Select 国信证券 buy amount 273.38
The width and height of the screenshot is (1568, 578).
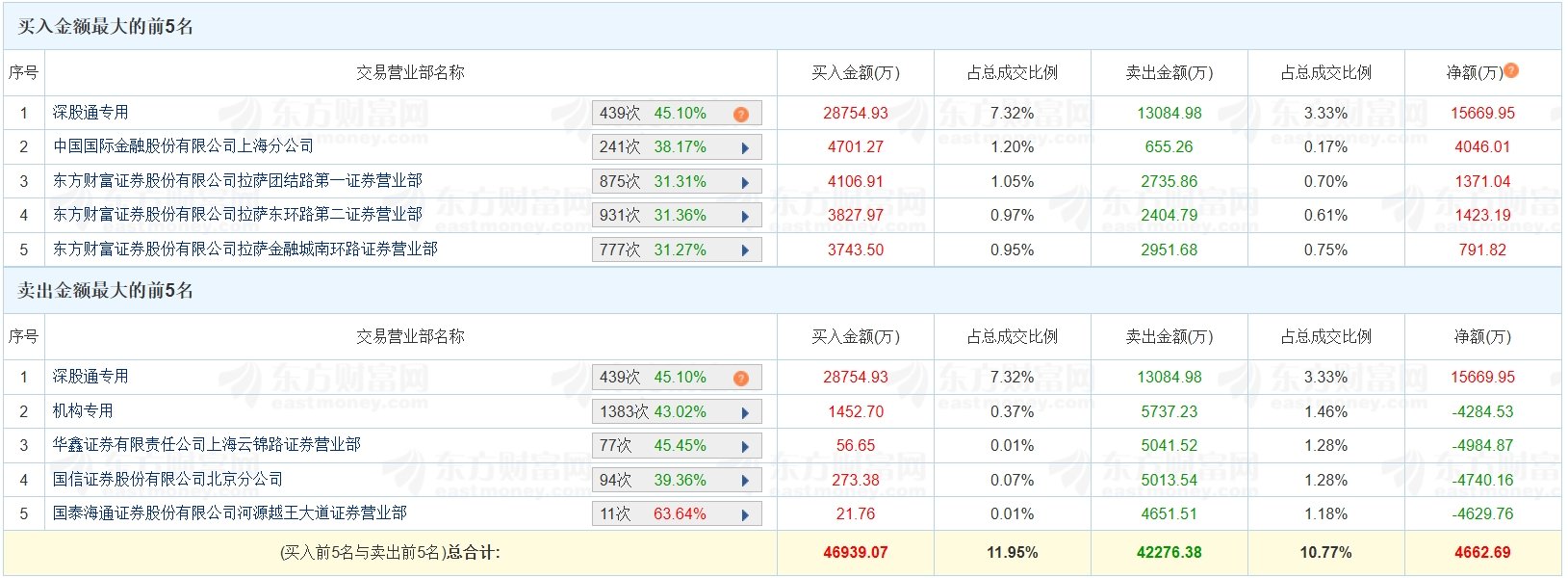pyautogui.click(x=856, y=481)
